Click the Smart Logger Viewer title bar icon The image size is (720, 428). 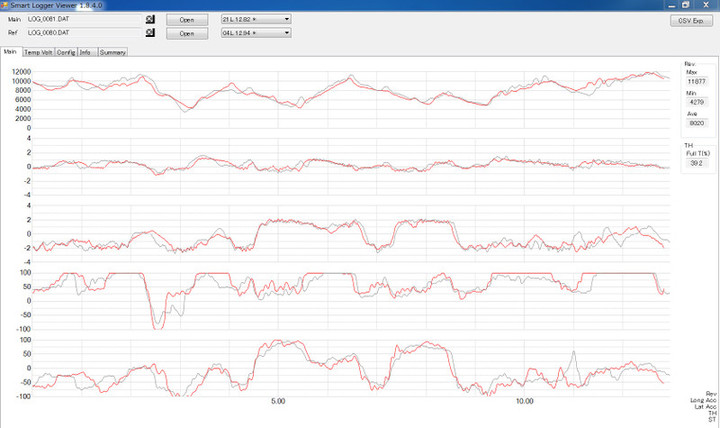(x=5, y=5)
